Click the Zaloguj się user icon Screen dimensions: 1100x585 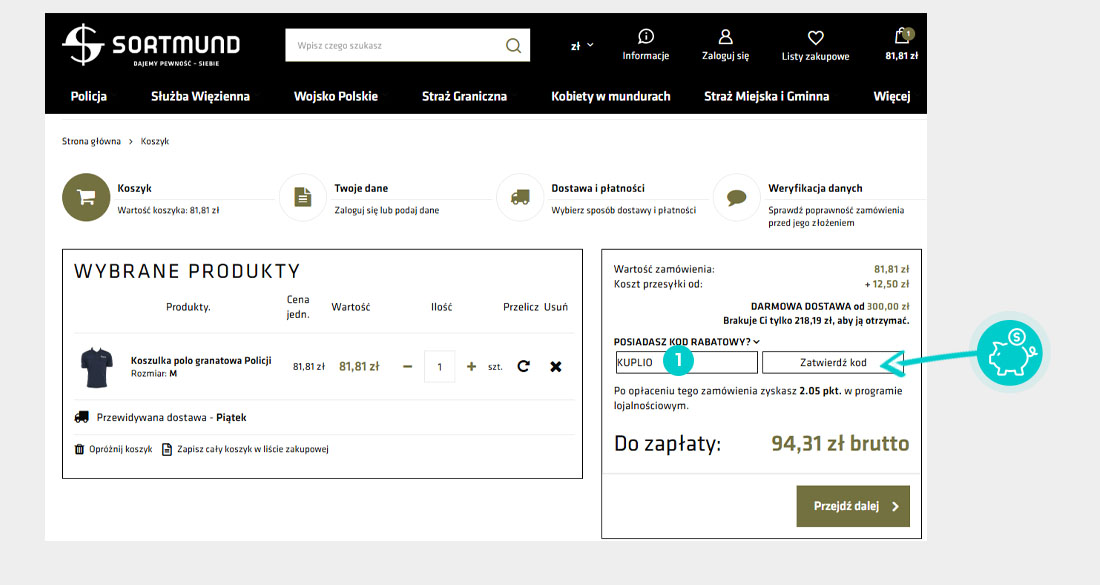click(725, 37)
